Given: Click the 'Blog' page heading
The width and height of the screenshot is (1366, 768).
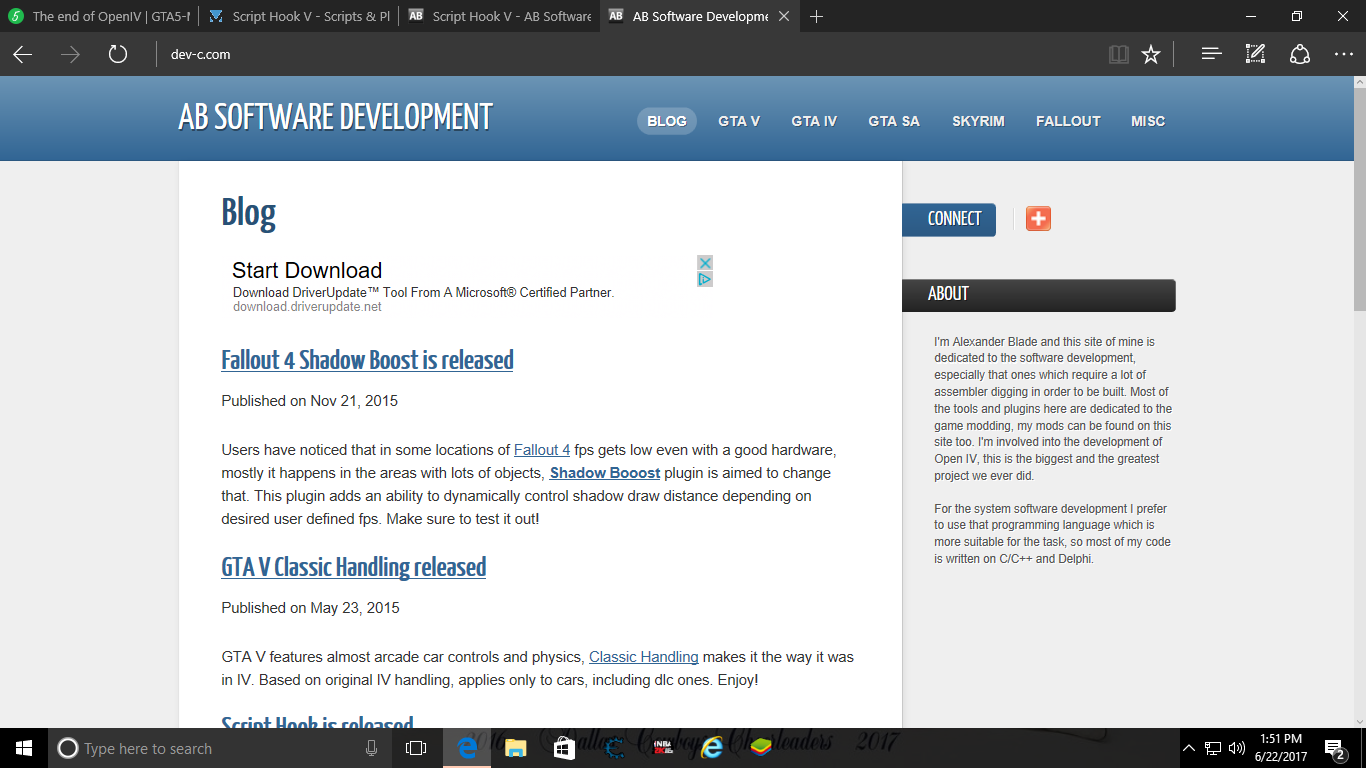Looking at the screenshot, I should point(248,213).
